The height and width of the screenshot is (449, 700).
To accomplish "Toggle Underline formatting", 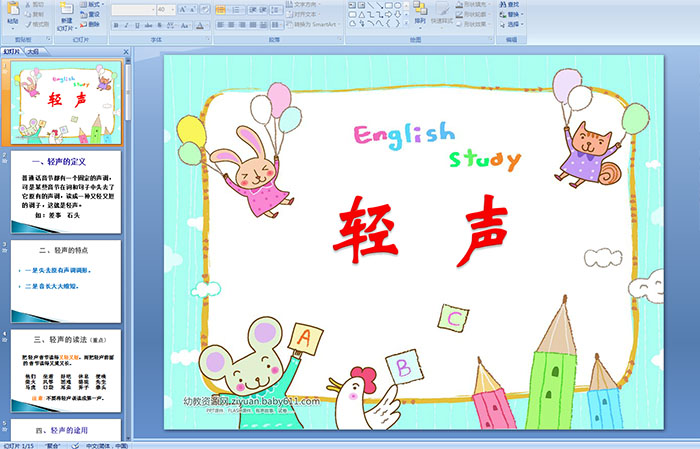I will [135, 24].
